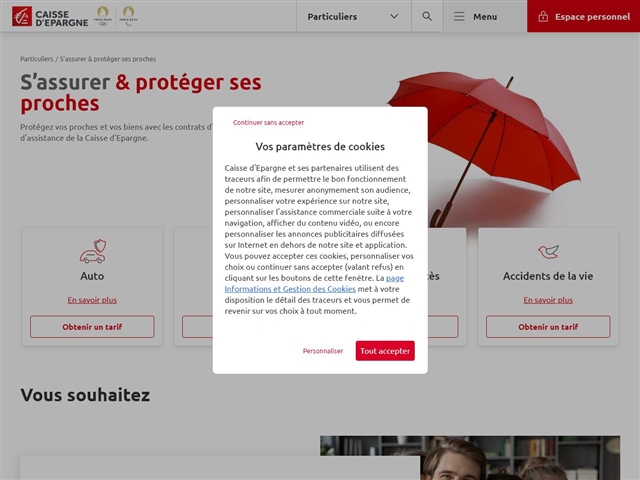Click the bird icon above Accidents de la vie

pos(547,251)
